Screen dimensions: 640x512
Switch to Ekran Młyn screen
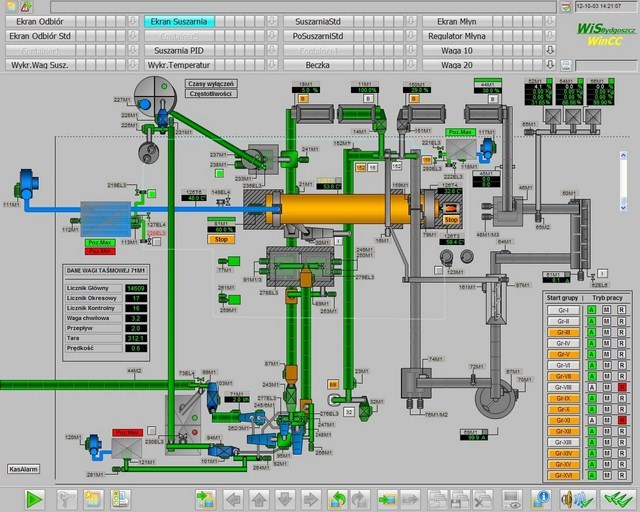457,21
